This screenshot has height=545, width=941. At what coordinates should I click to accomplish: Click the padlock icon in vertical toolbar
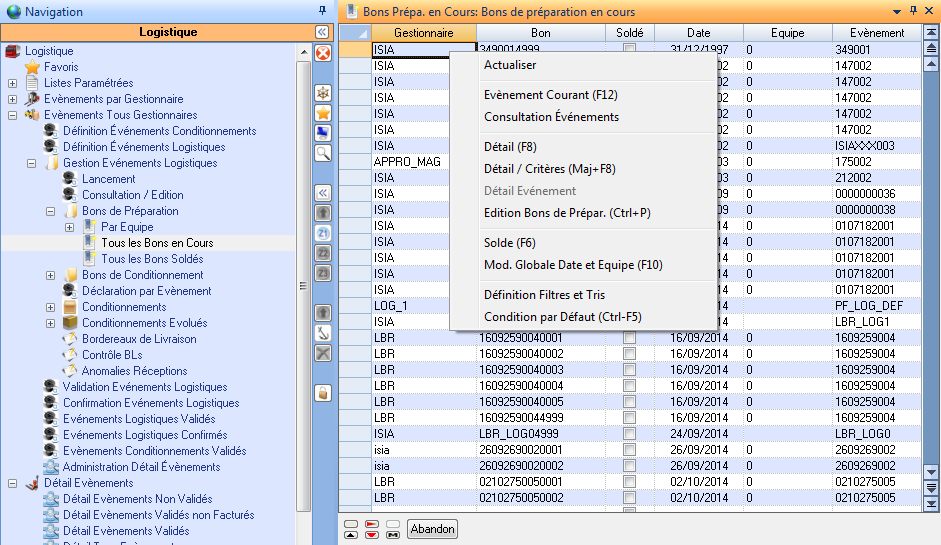tap(323, 393)
